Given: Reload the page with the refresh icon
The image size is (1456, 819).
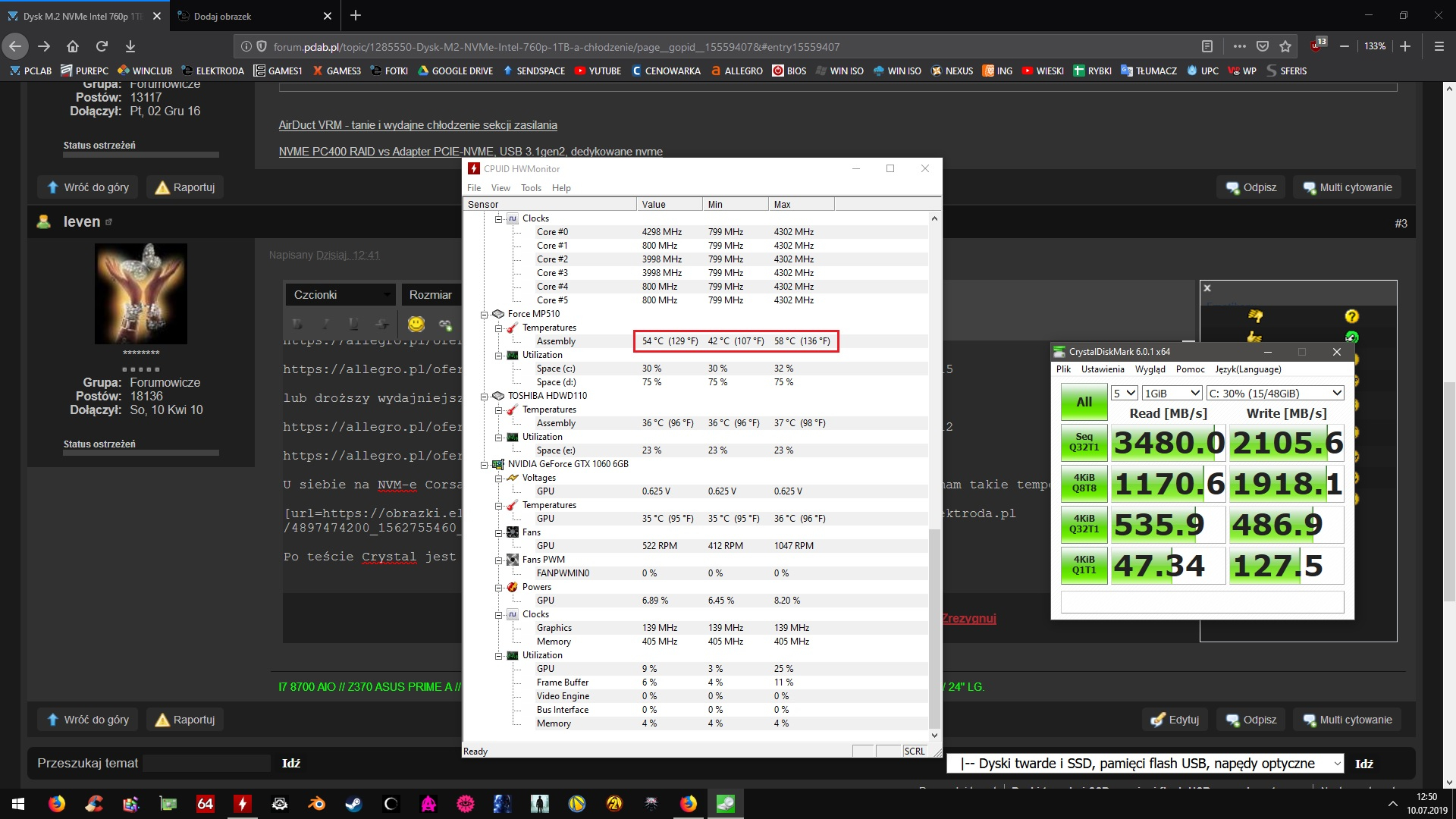Looking at the screenshot, I should 102,46.
